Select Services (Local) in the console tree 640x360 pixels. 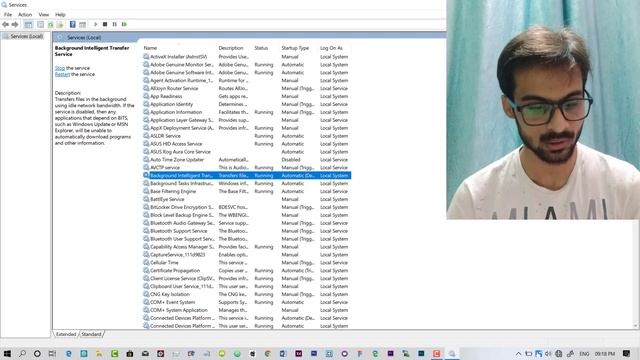click(27, 36)
